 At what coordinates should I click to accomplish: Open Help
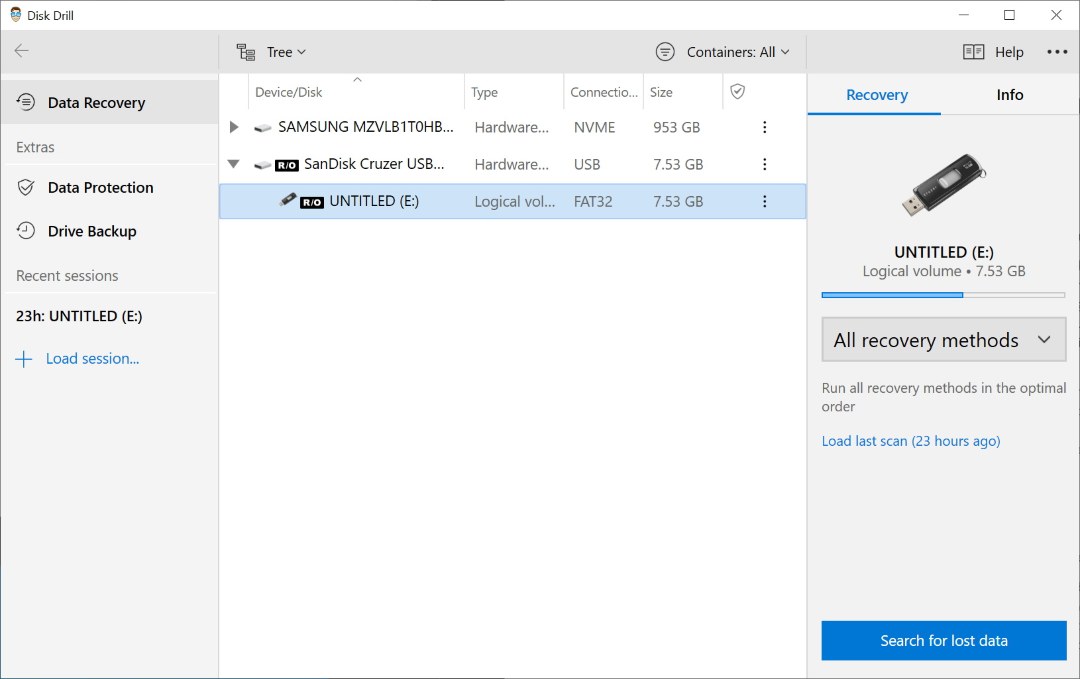1009,52
